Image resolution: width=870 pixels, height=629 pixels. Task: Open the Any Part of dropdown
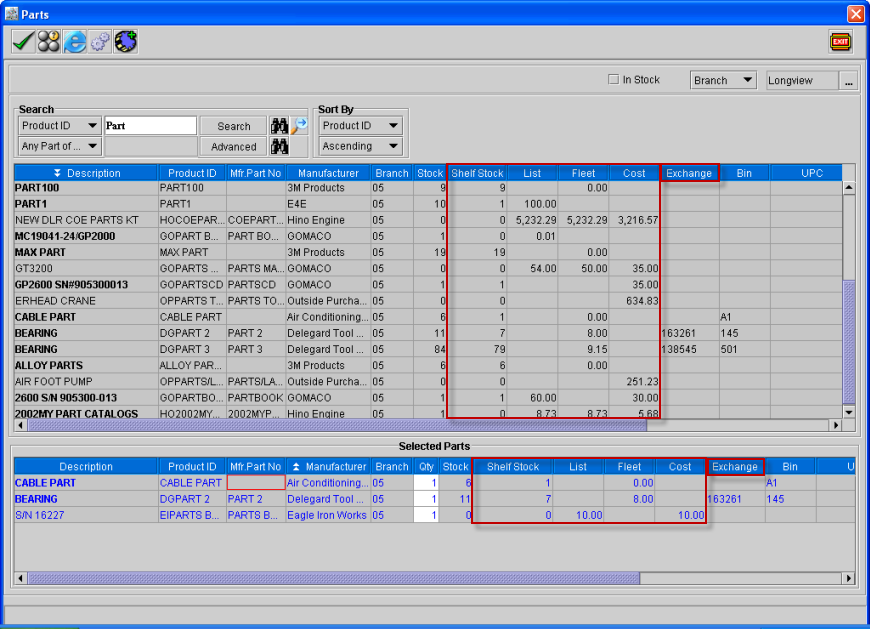coord(59,146)
